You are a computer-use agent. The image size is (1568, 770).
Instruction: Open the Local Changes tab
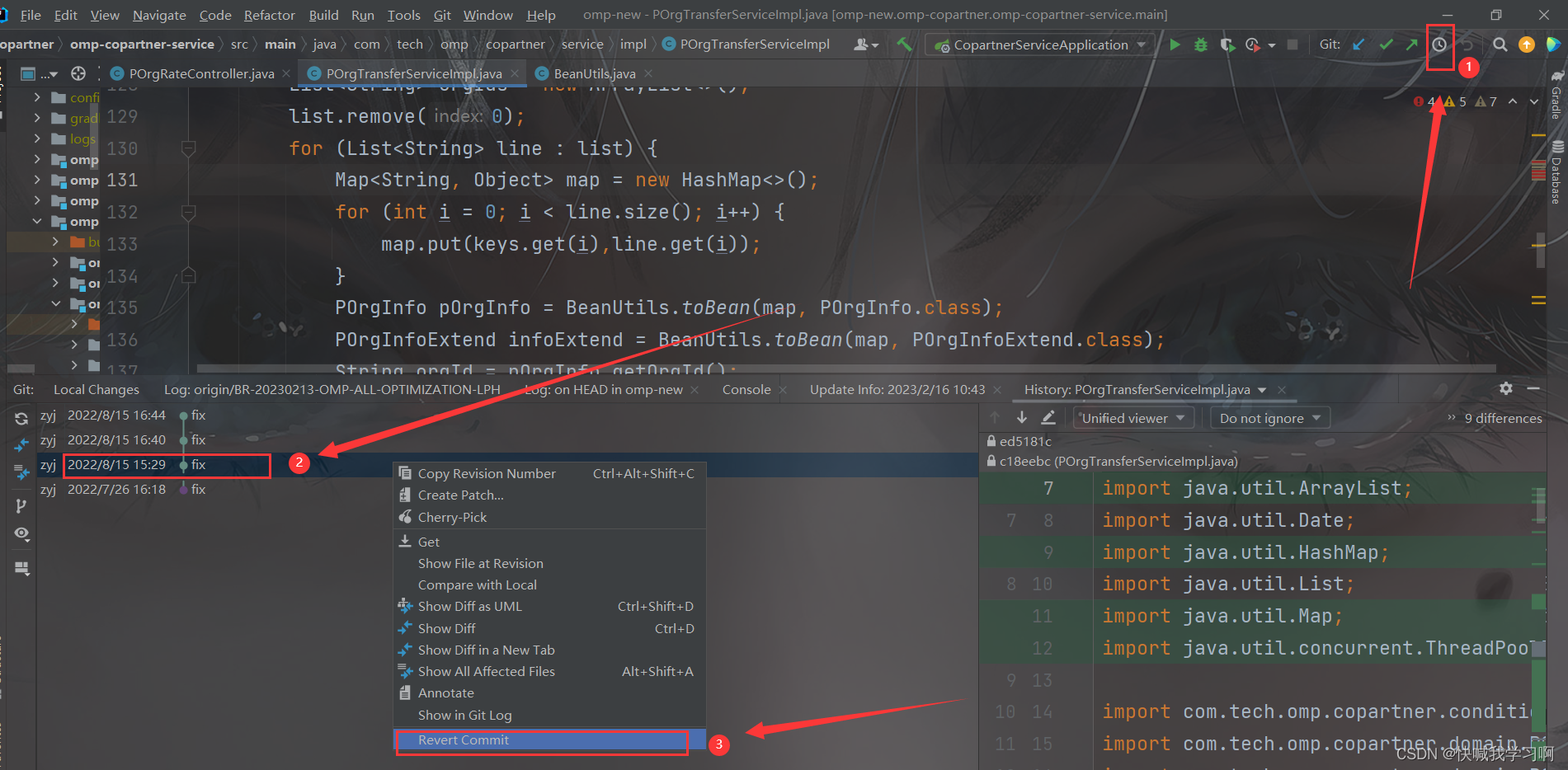click(x=97, y=389)
